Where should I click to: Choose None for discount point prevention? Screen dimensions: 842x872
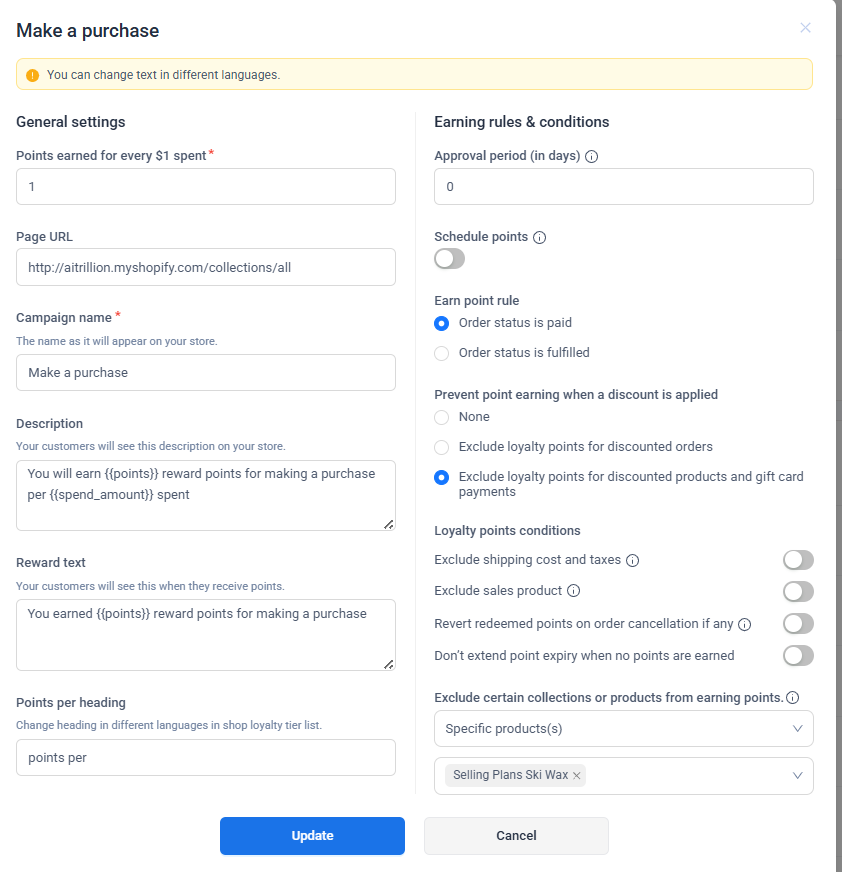tap(442, 417)
